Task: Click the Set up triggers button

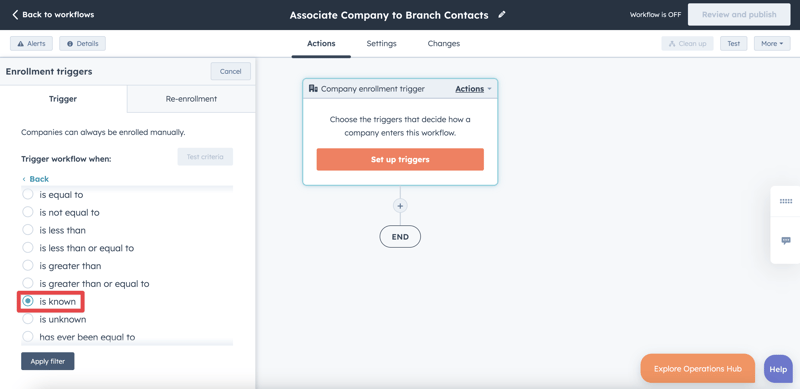Action: [400, 159]
